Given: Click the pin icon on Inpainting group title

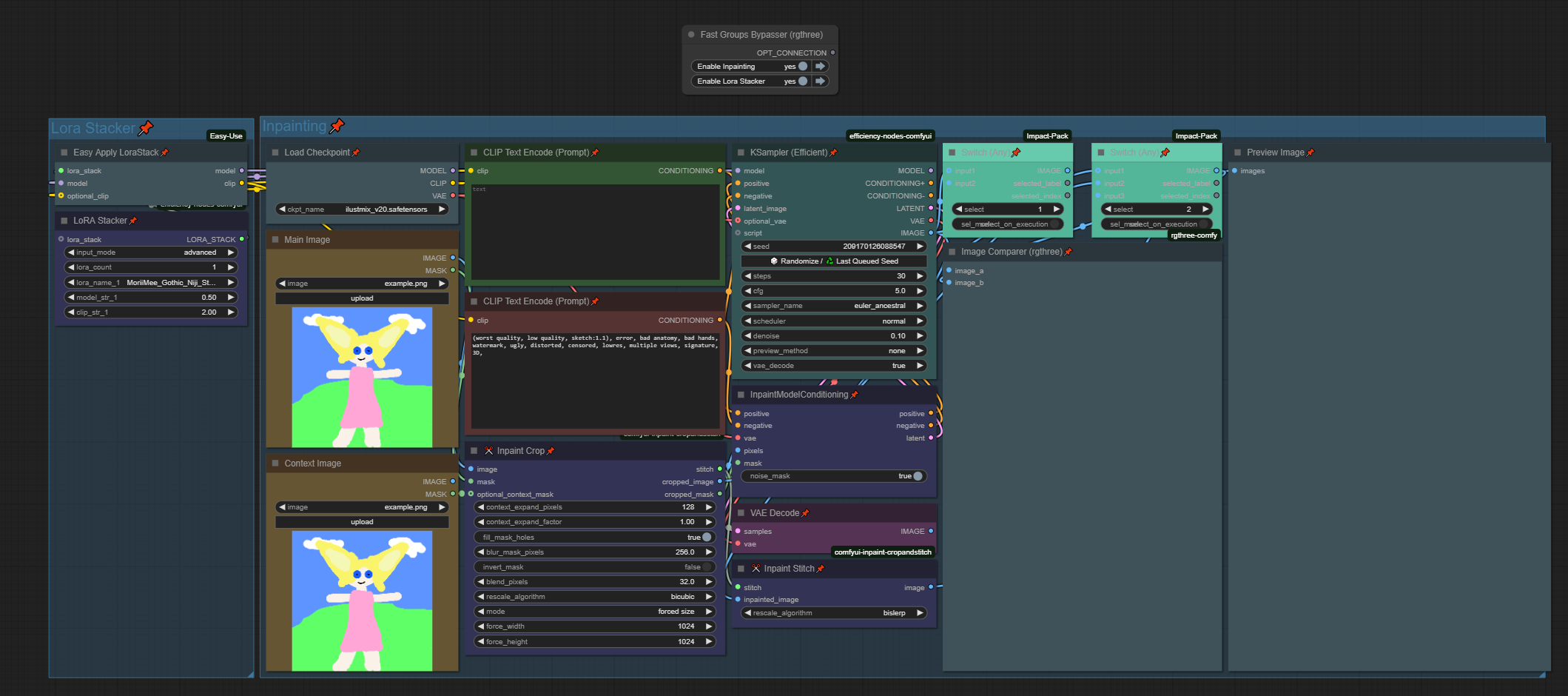Looking at the screenshot, I should tap(337, 126).
